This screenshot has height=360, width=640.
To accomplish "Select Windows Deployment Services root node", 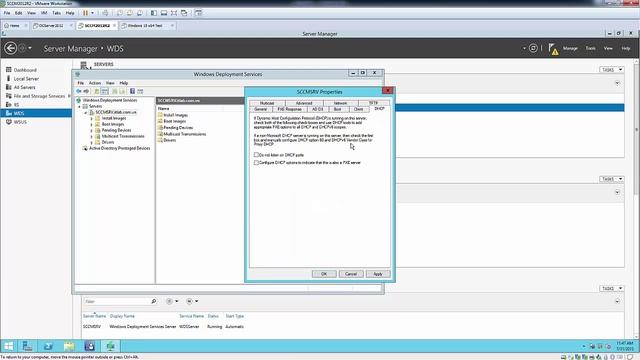I will (110, 100).
